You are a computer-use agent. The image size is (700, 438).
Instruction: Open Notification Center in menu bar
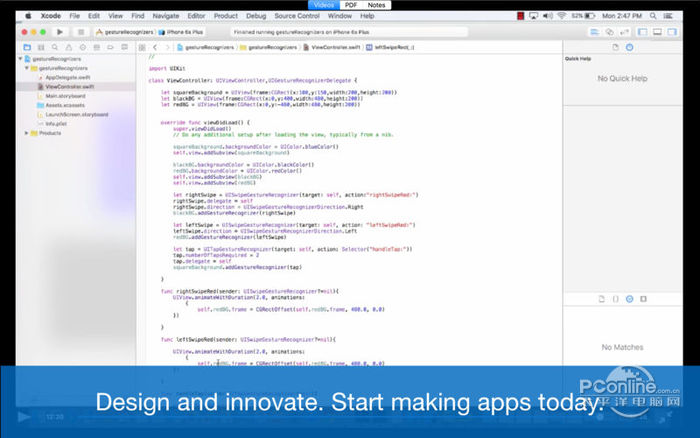[x=668, y=16]
